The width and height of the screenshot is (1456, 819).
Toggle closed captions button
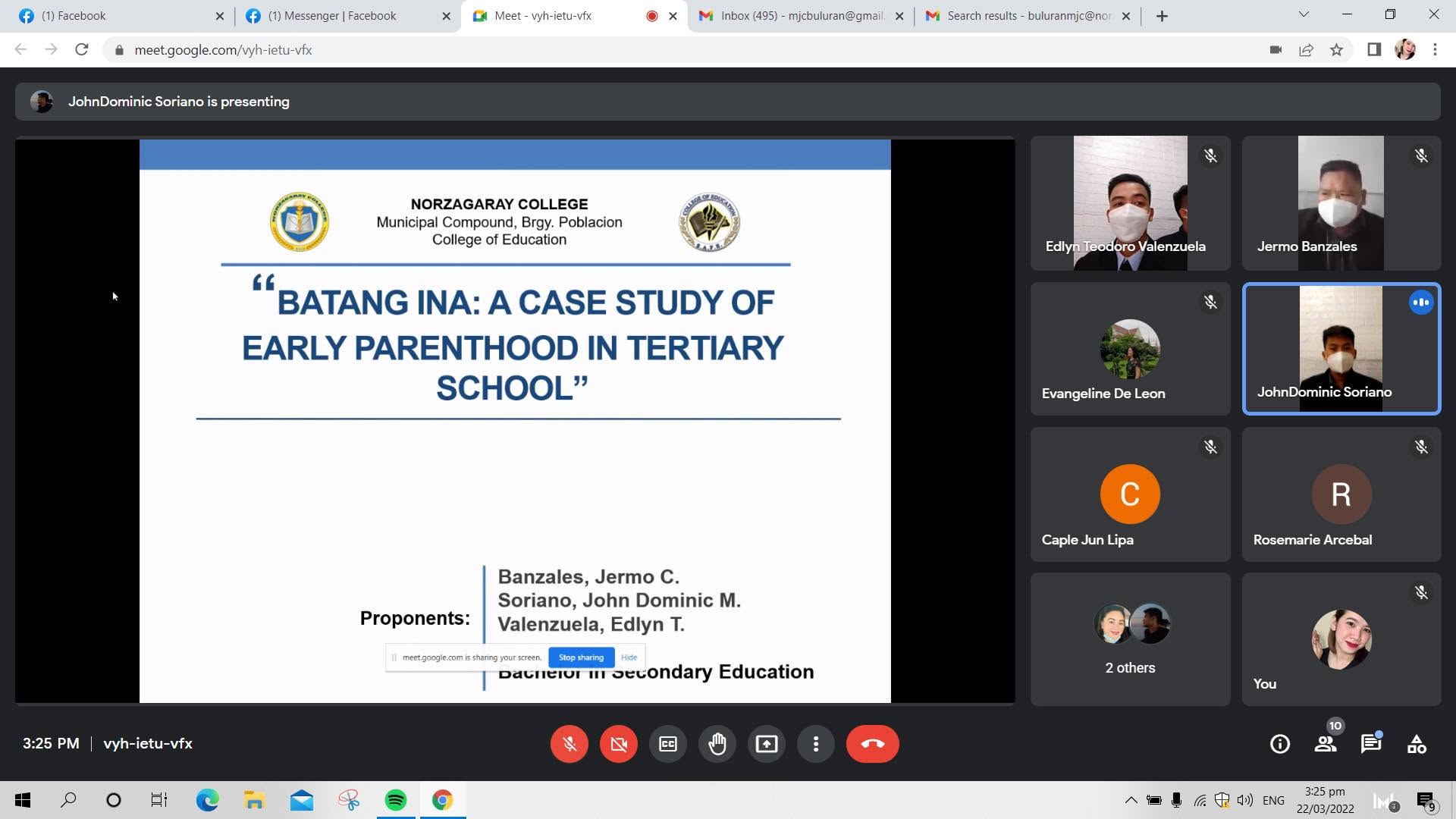[667, 744]
